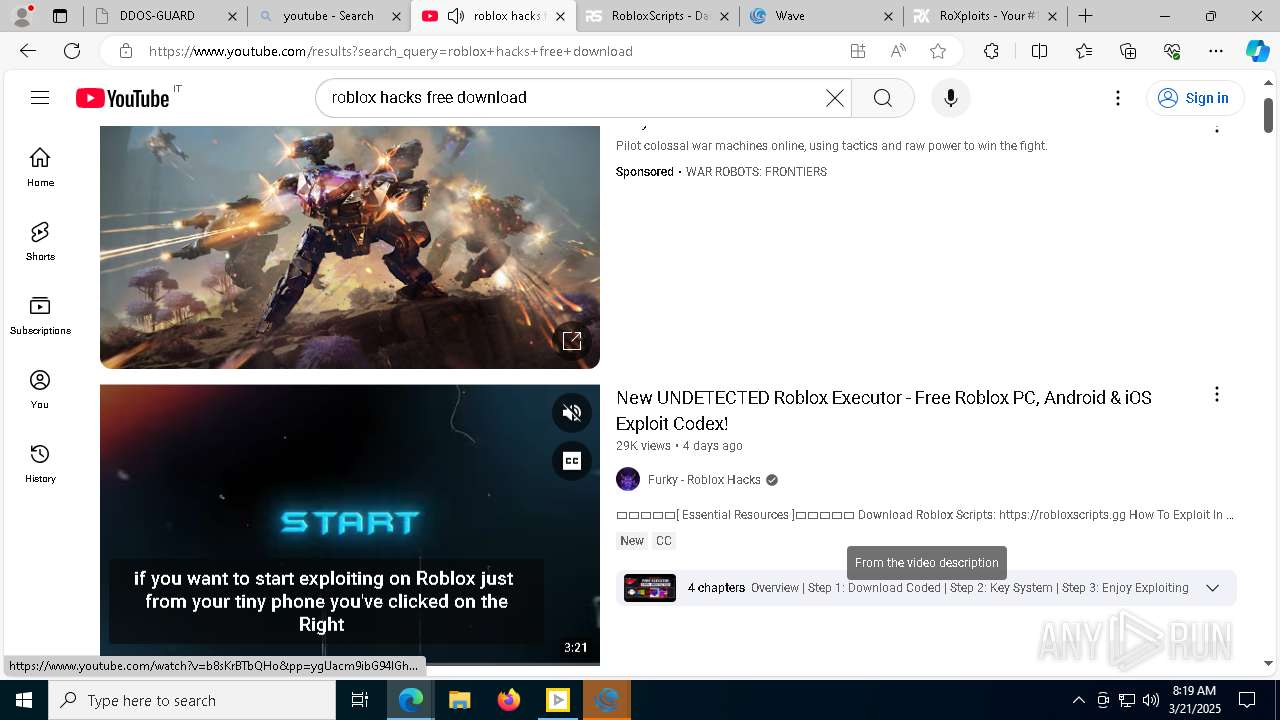This screenshot has height=720, width=1280.
Task: Click the War Robots ad thumbnail
Action: coord(350,247)
